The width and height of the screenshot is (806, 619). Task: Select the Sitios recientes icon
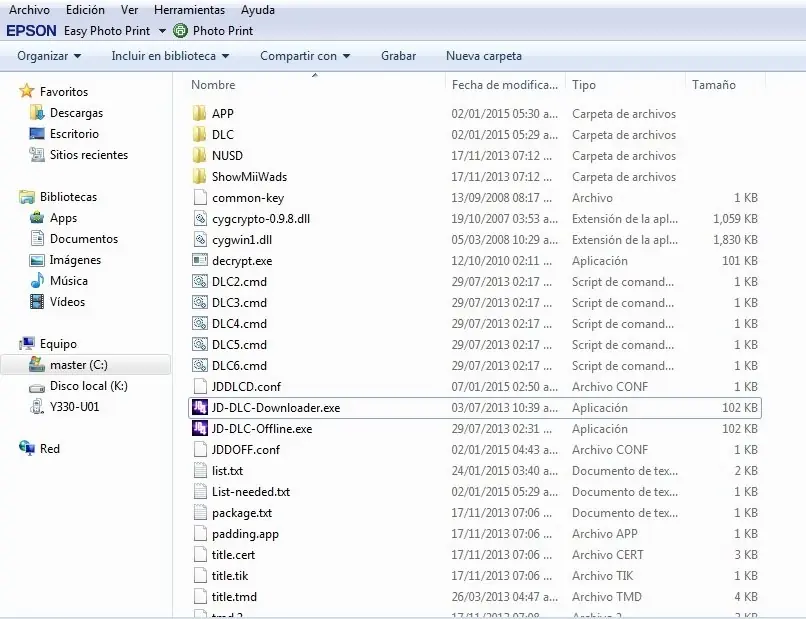tap(37, 155)
